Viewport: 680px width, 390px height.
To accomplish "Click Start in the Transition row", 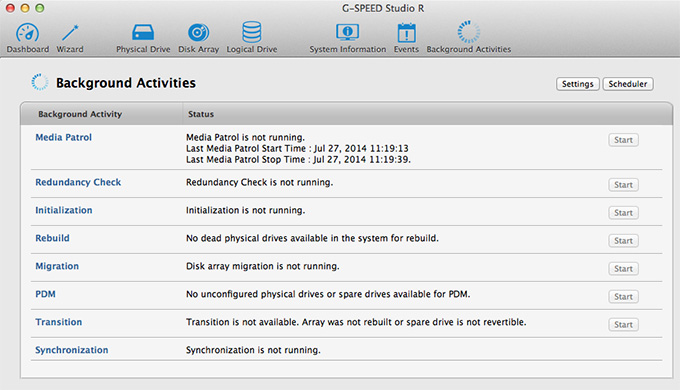I will pos(623,324).
